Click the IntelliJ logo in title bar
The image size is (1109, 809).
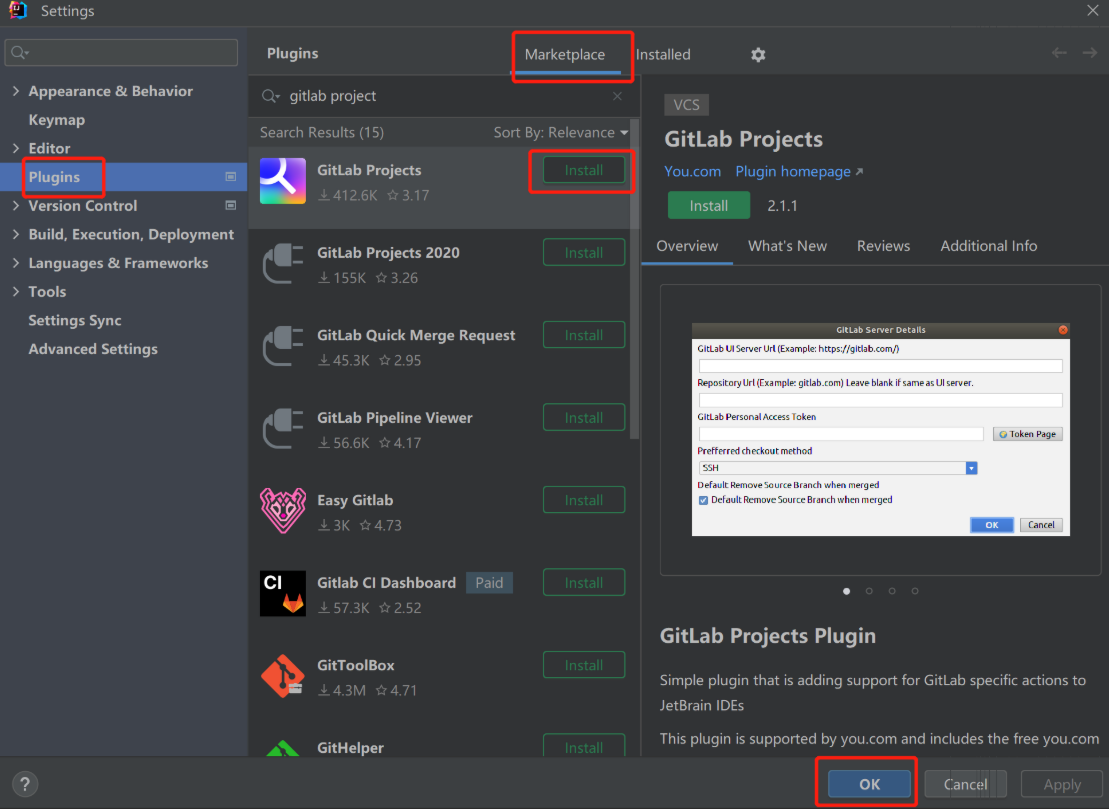pyautogui.click(x=18, y=11)
